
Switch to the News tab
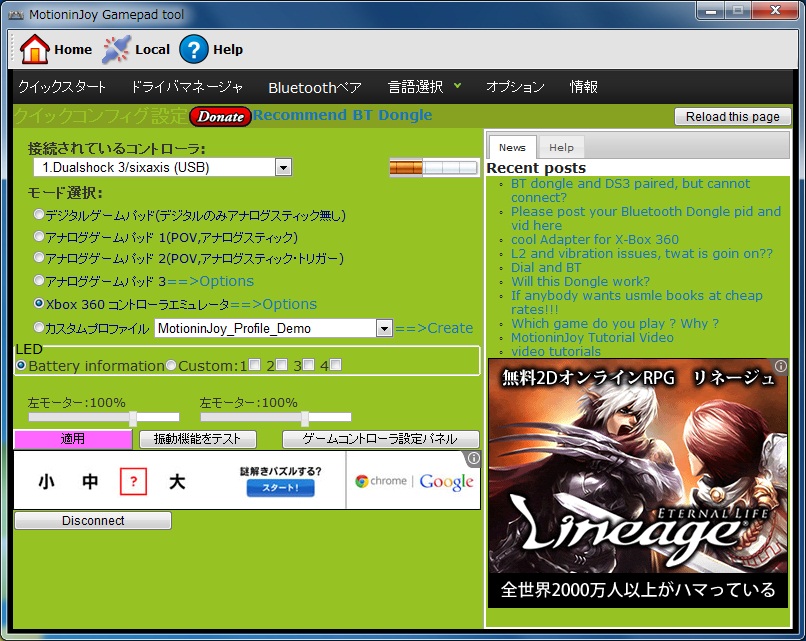tap(512, 148)
